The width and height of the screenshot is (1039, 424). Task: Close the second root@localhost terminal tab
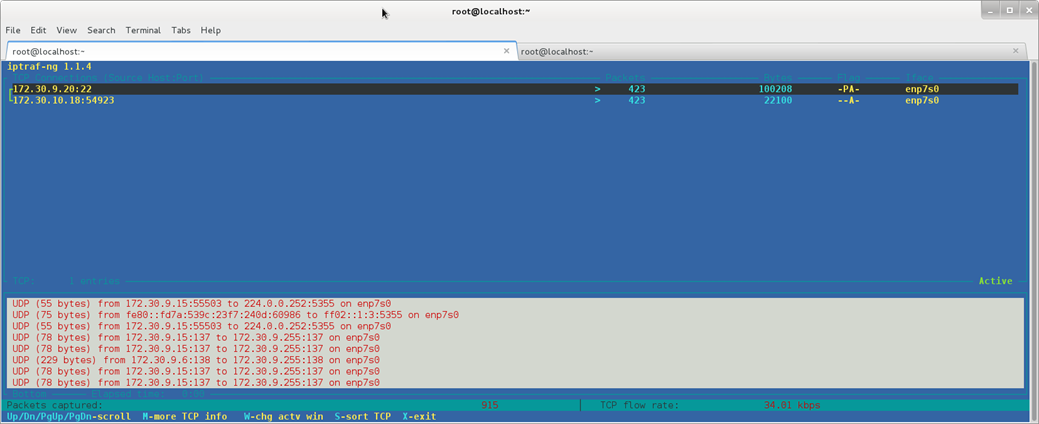pos(1016,51)
